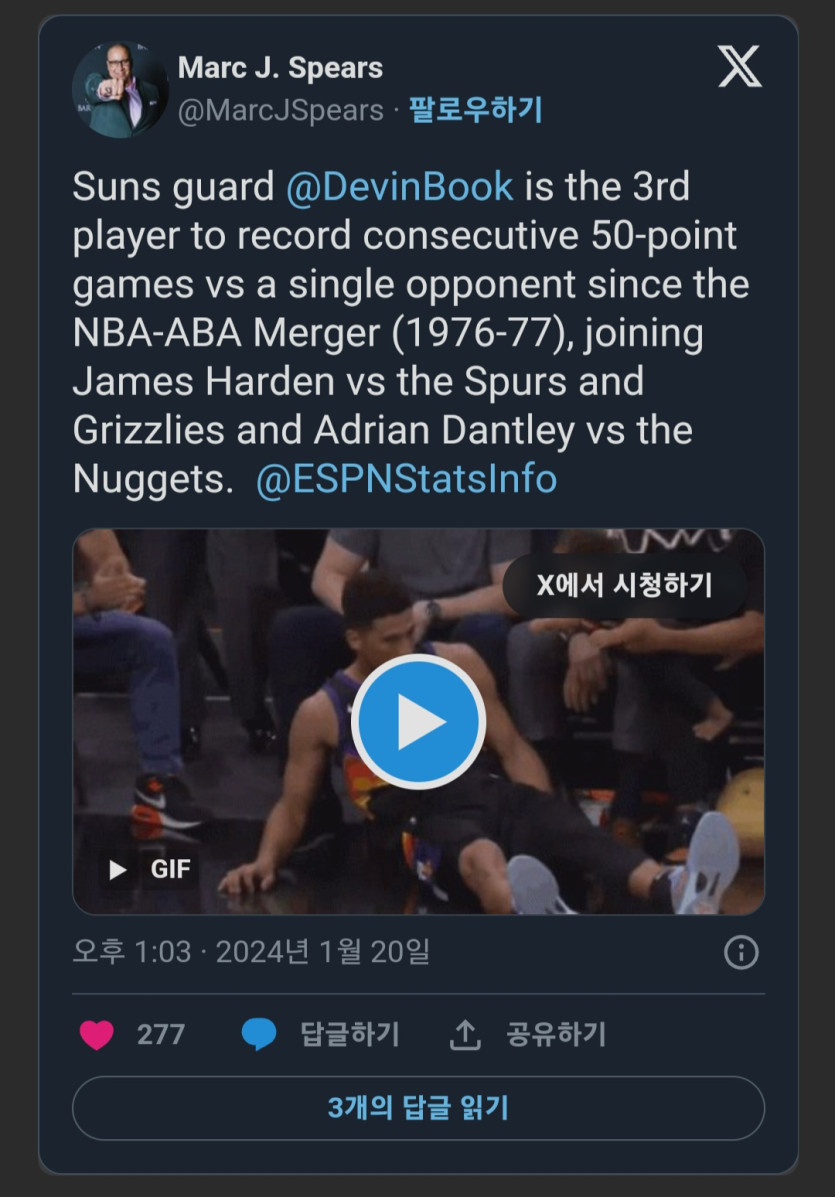Click the share upload arrow icon

pyautogui.click(x=465, y=1035)
